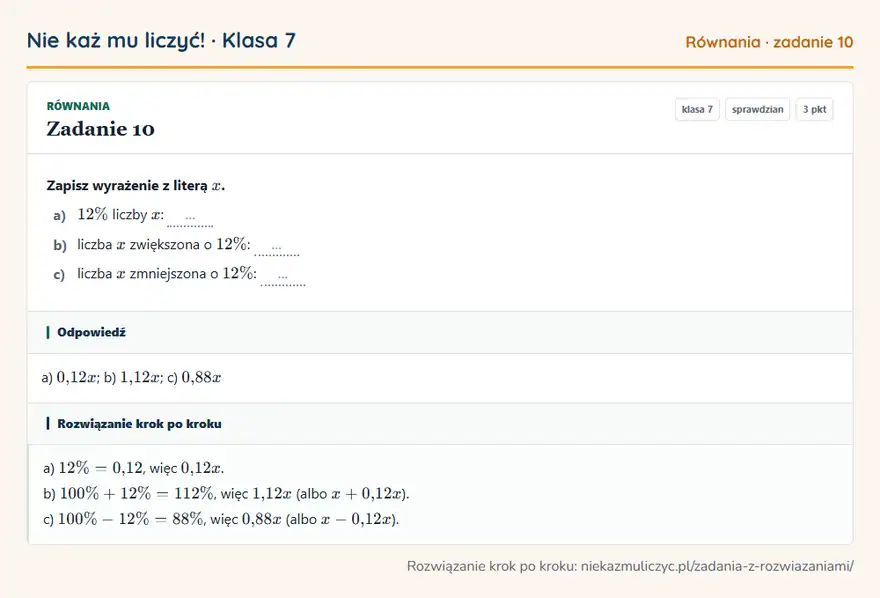
Task: Click the answer blank for item c)
Action: [283, 277]
